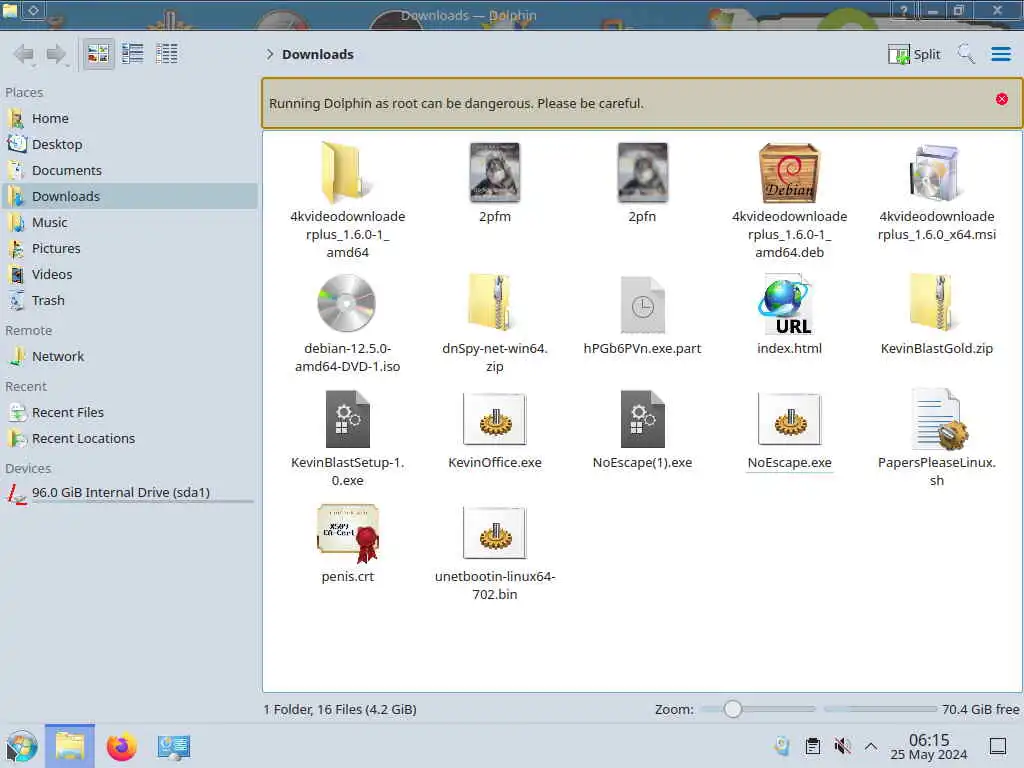The height and width of the screenshot is (768, 1024).
Task: Click Downloads in the location bar
Action: (317, 54)
